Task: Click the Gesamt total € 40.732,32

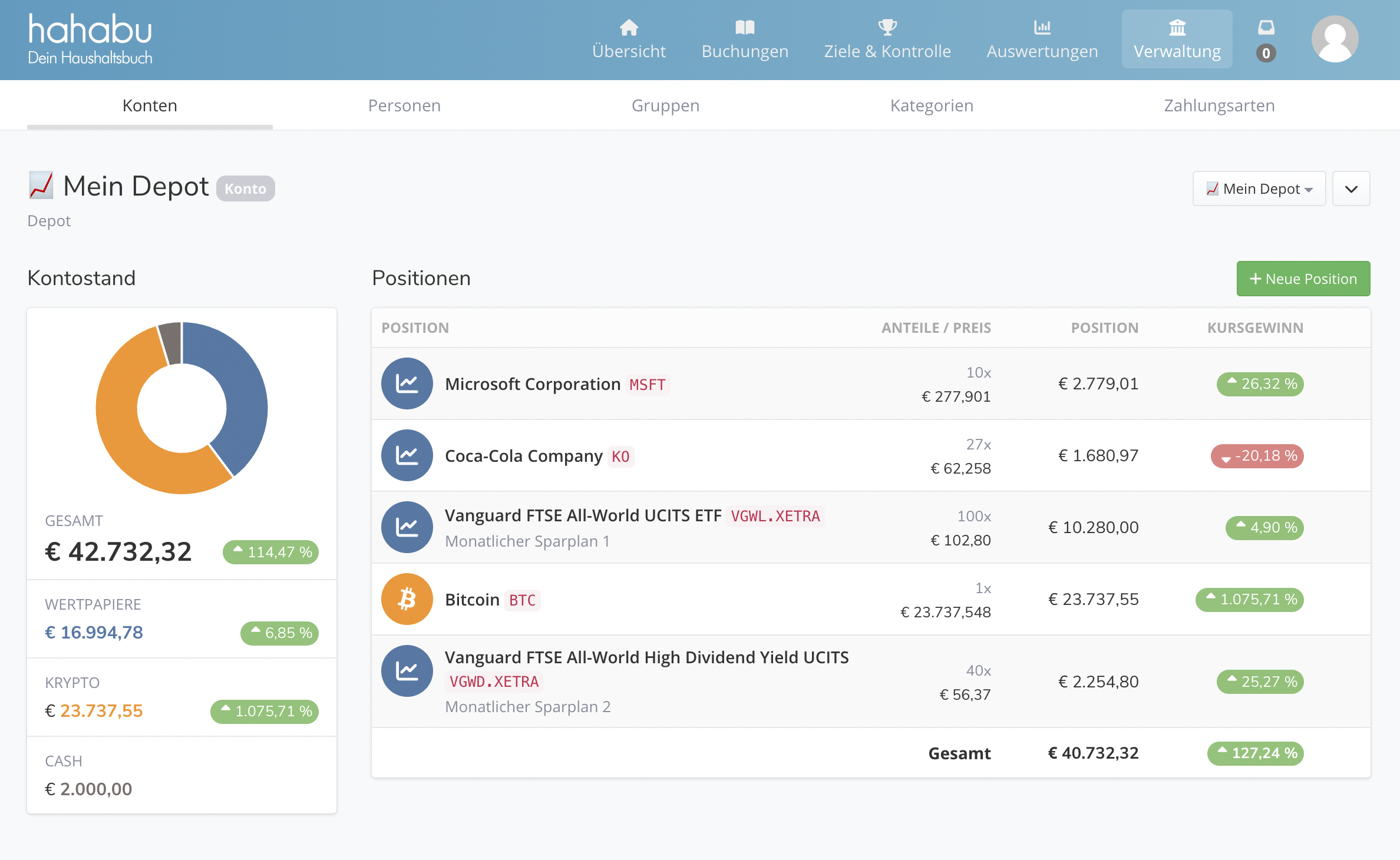Action: [x=1093, y=753]
